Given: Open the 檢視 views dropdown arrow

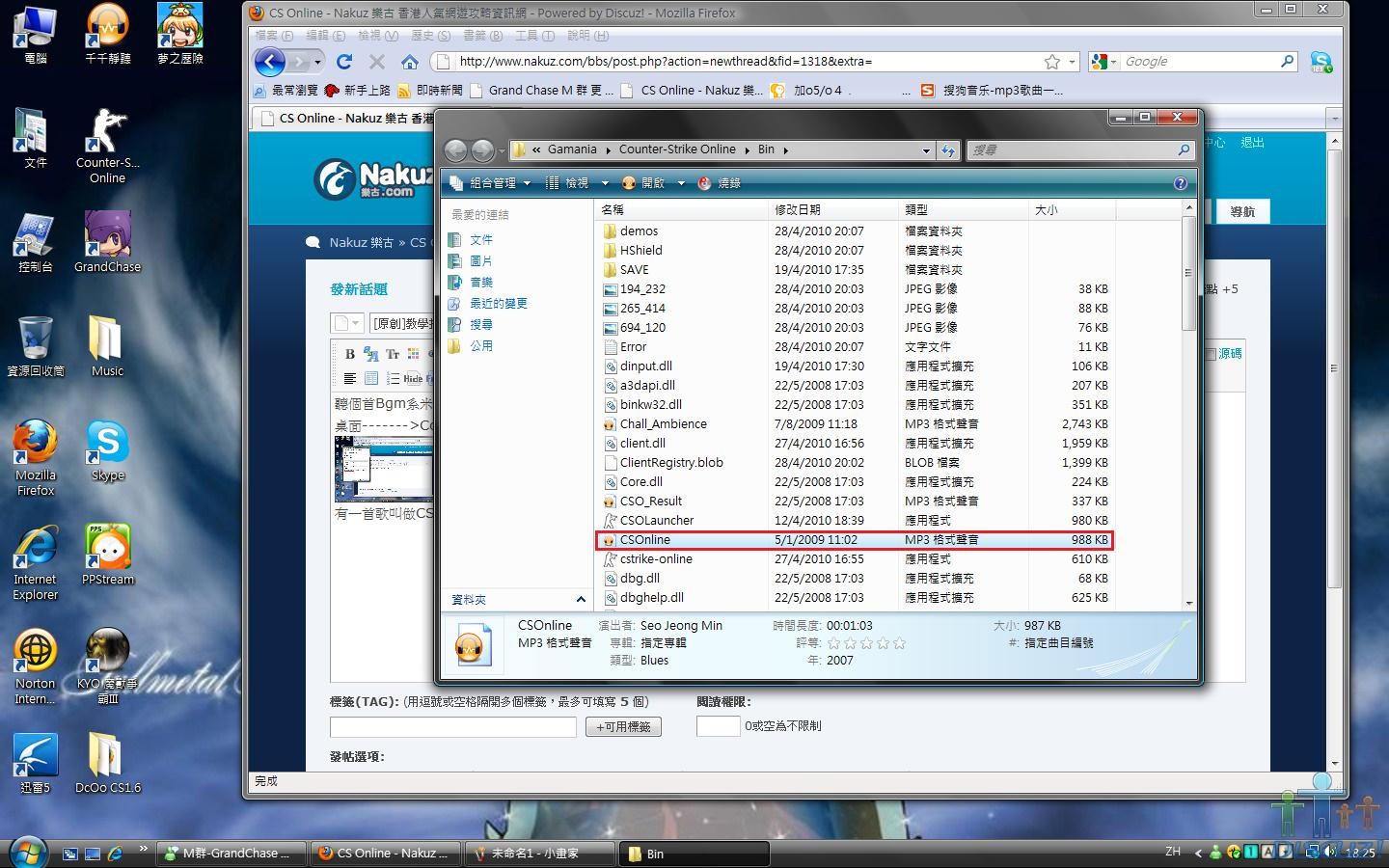Looking at the screenshot, I should tap(605, 183).
